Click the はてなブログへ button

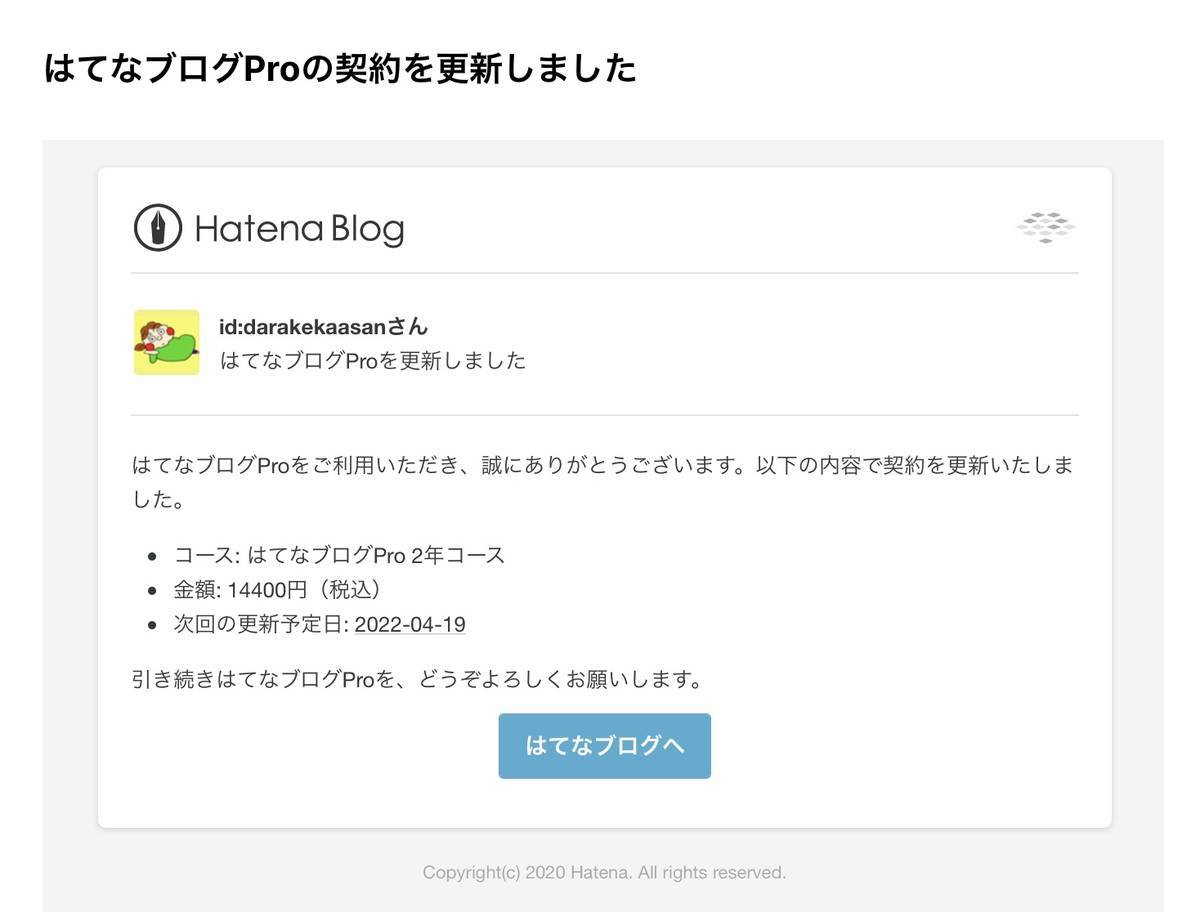605,746
